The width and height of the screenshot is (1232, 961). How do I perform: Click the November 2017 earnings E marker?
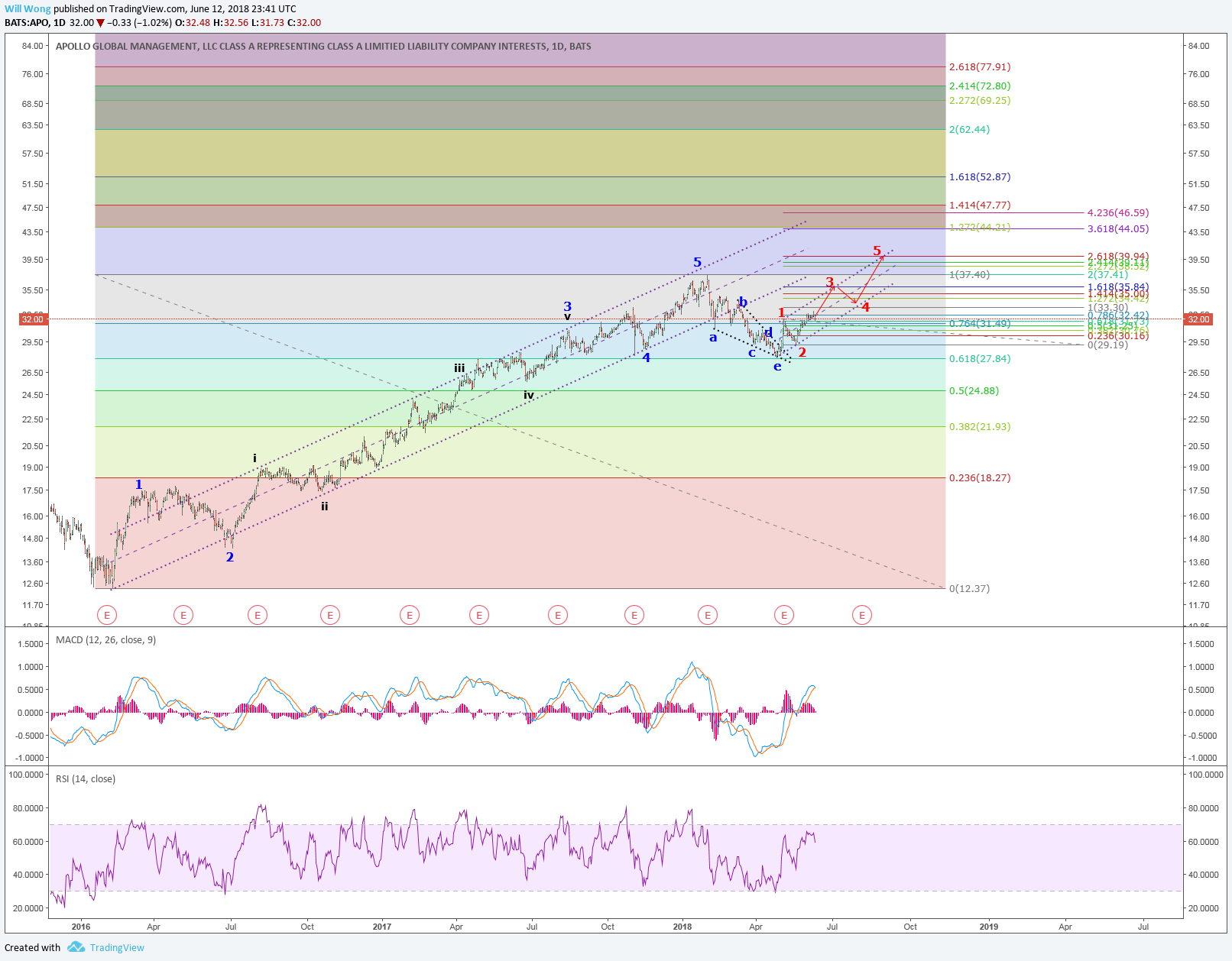click(x=634, y=615)
